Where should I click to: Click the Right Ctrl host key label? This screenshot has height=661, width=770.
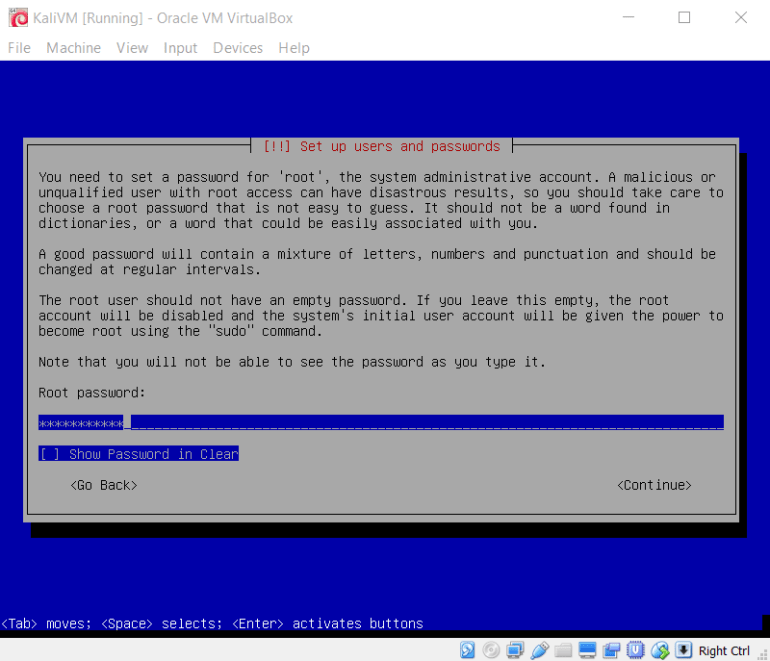tap(724, 651)
